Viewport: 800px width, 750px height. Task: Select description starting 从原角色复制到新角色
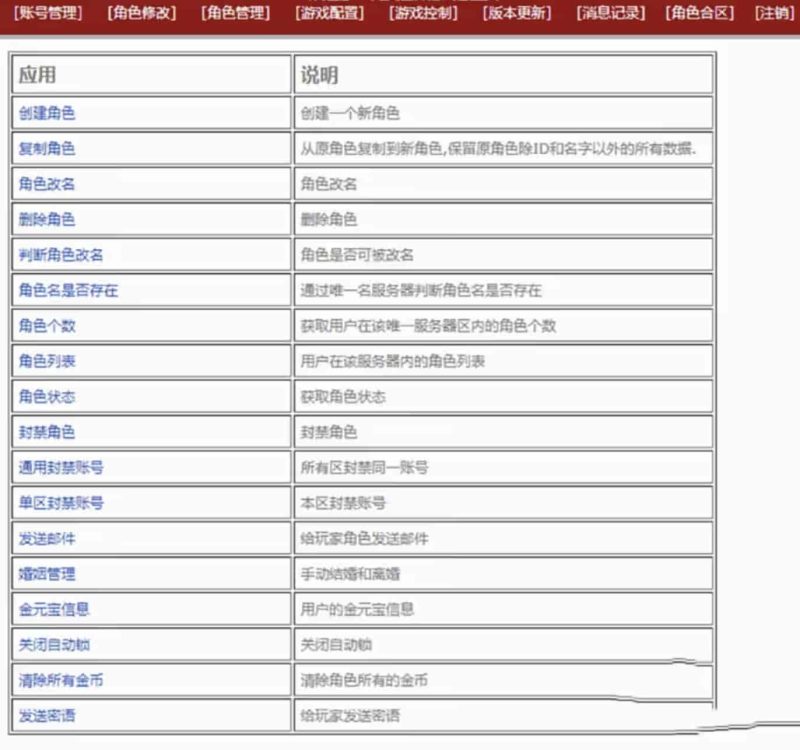(x=498, y=148)
